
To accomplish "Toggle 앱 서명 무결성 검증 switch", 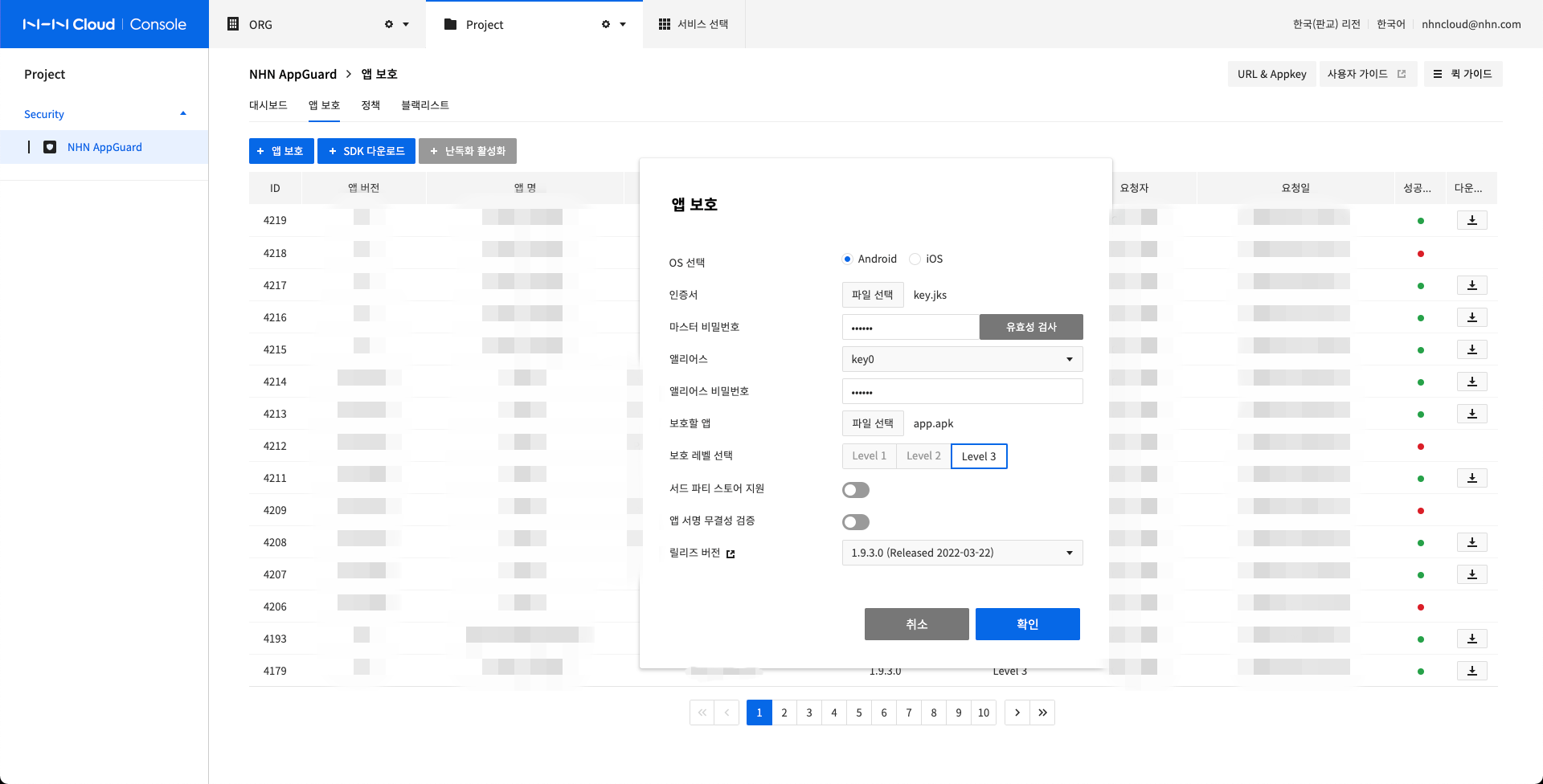I will click(856, 522).
